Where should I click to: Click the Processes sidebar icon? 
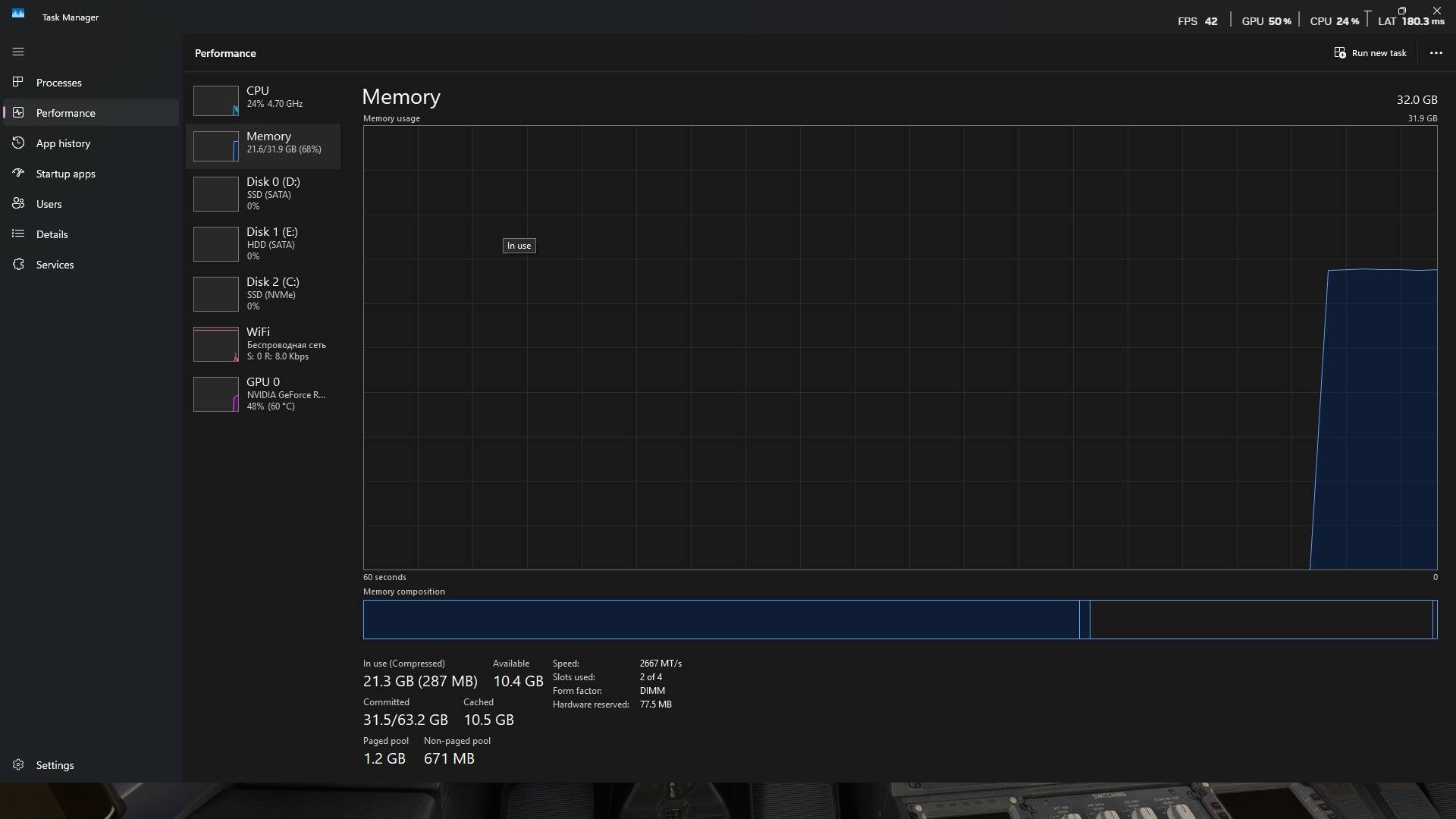(x=18, y=82)
